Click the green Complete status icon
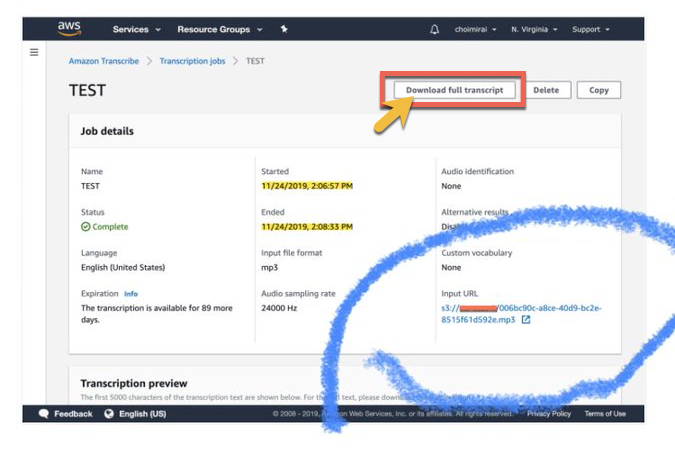The width and height of the screenshot is (675, 454). pos(86,227)
